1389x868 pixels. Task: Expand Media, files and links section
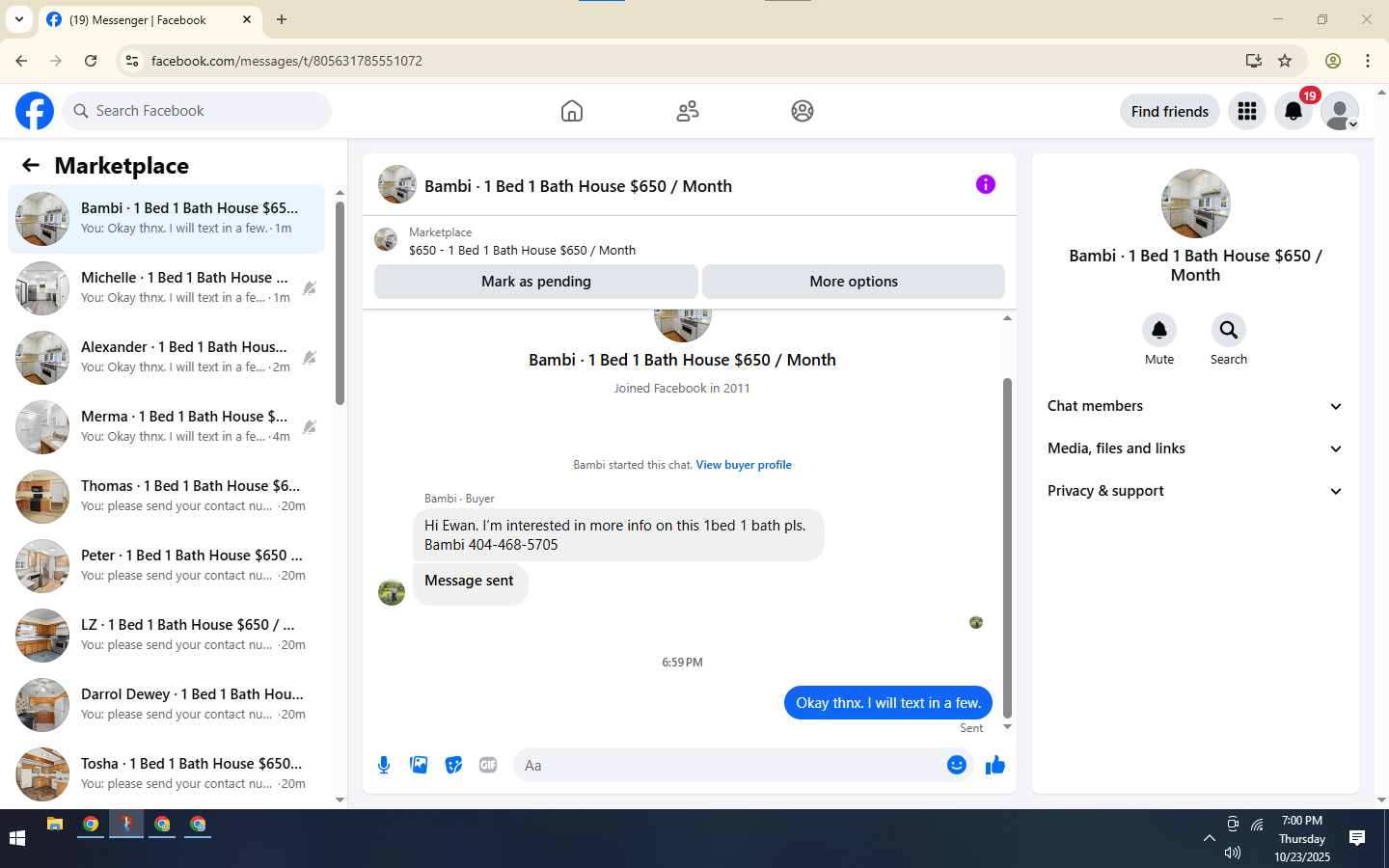pos(1195,448)
